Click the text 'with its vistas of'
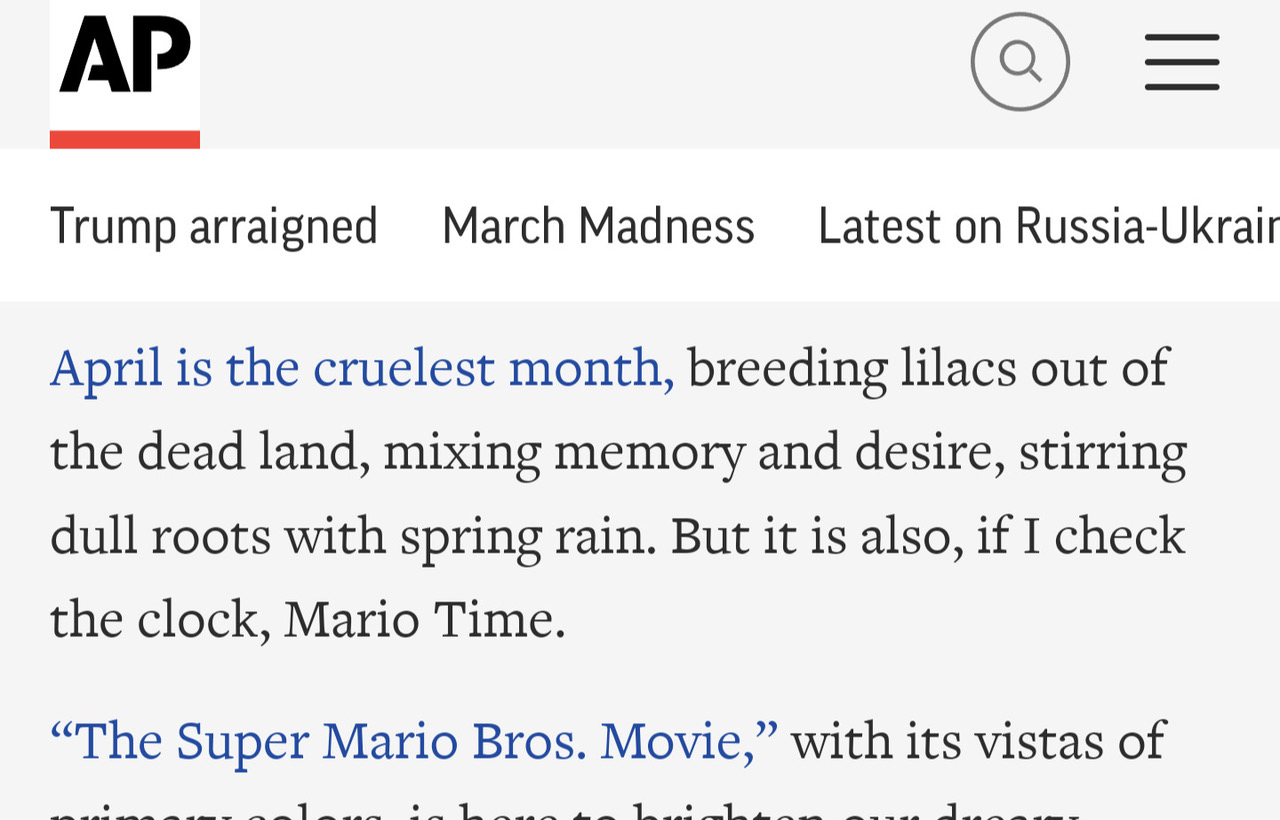Viewport: 1280px width, 820px height. [978, 742]
